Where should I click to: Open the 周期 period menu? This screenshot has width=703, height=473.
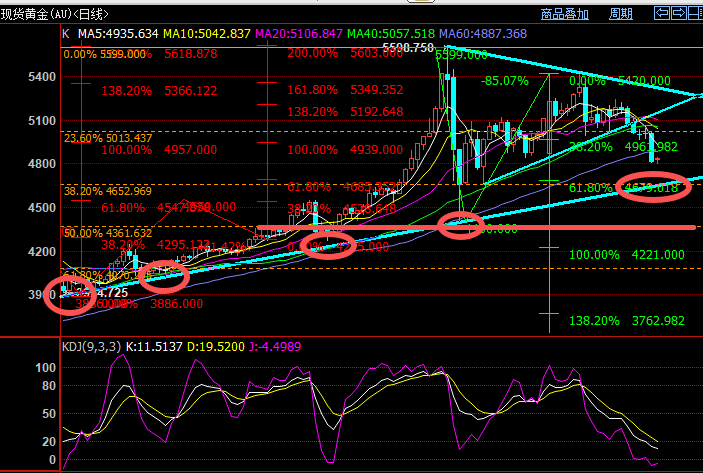tap(620, 14)
